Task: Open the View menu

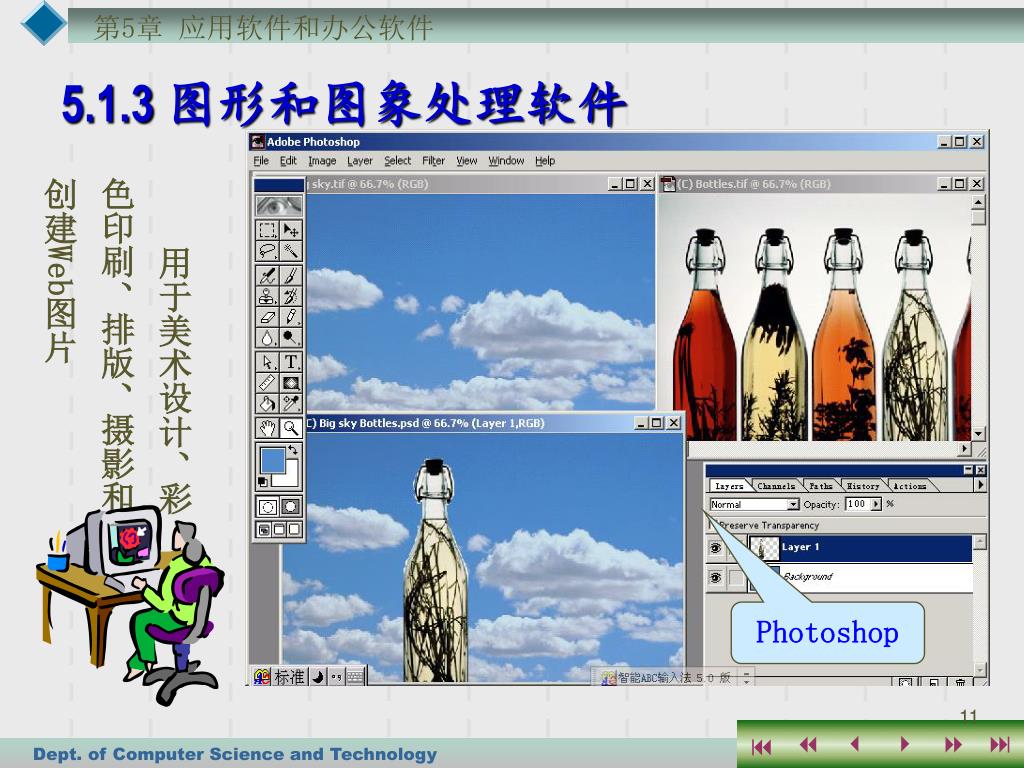Action: click(x=466, y=161)
